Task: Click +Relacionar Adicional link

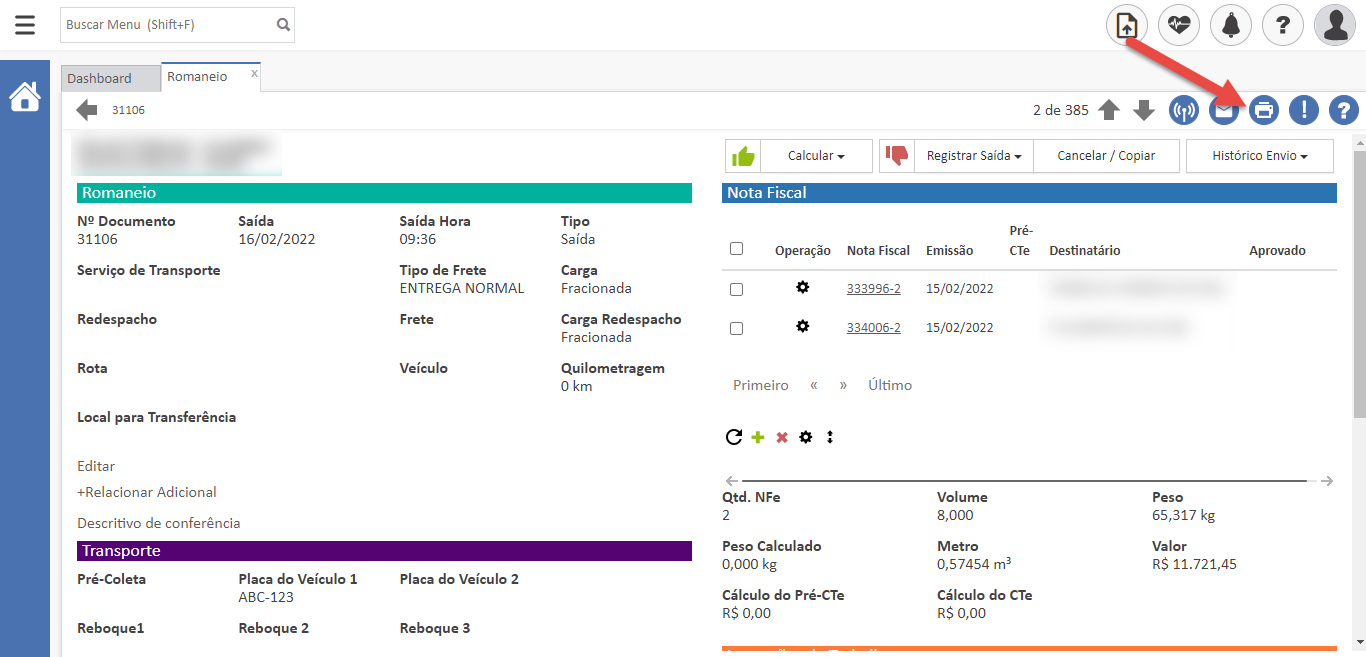Action: pyautogui.click(x=147, y=492)
